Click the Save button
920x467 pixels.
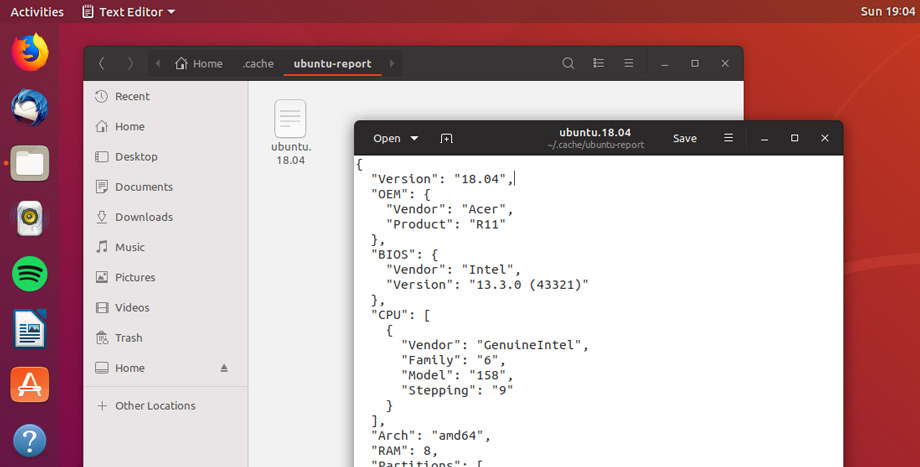[685, 138]
